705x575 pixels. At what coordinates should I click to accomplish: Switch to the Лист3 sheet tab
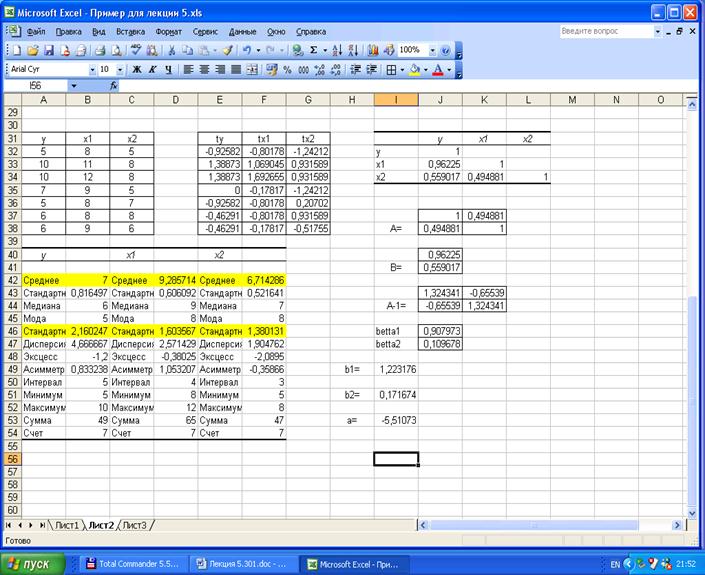pyautogui.click(x=134, y=525)
